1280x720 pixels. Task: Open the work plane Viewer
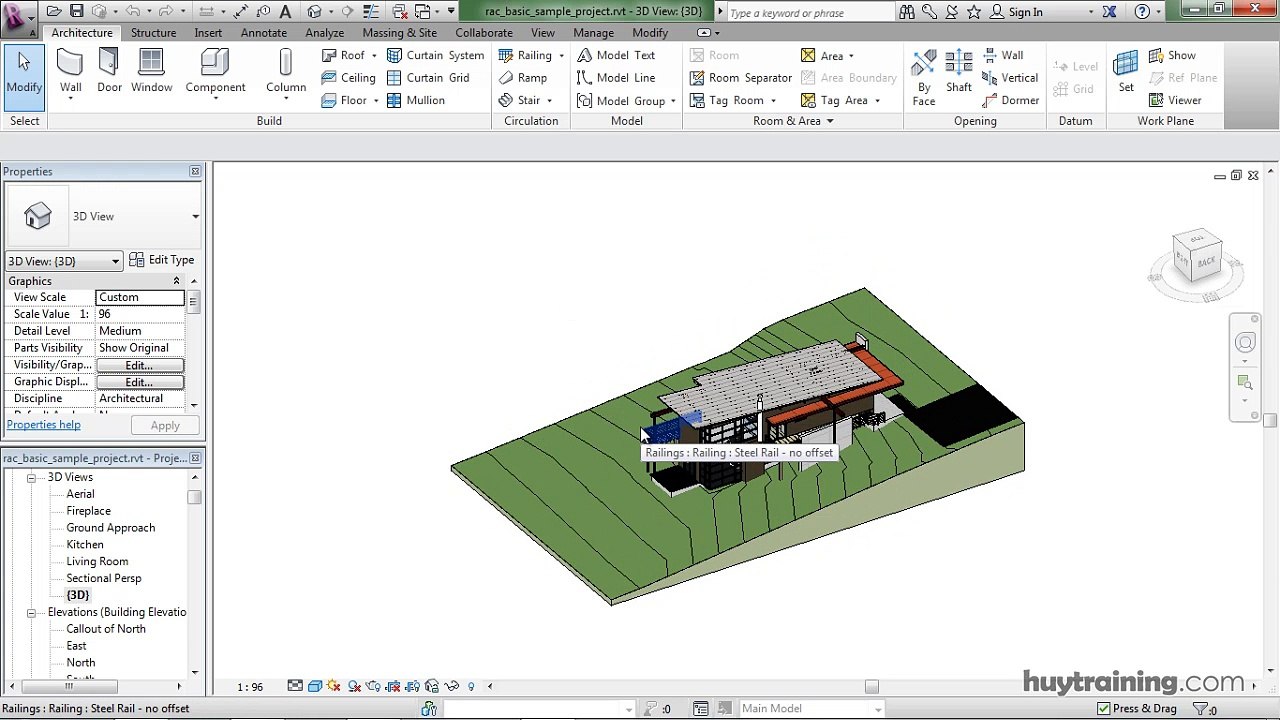(1175, 100)
